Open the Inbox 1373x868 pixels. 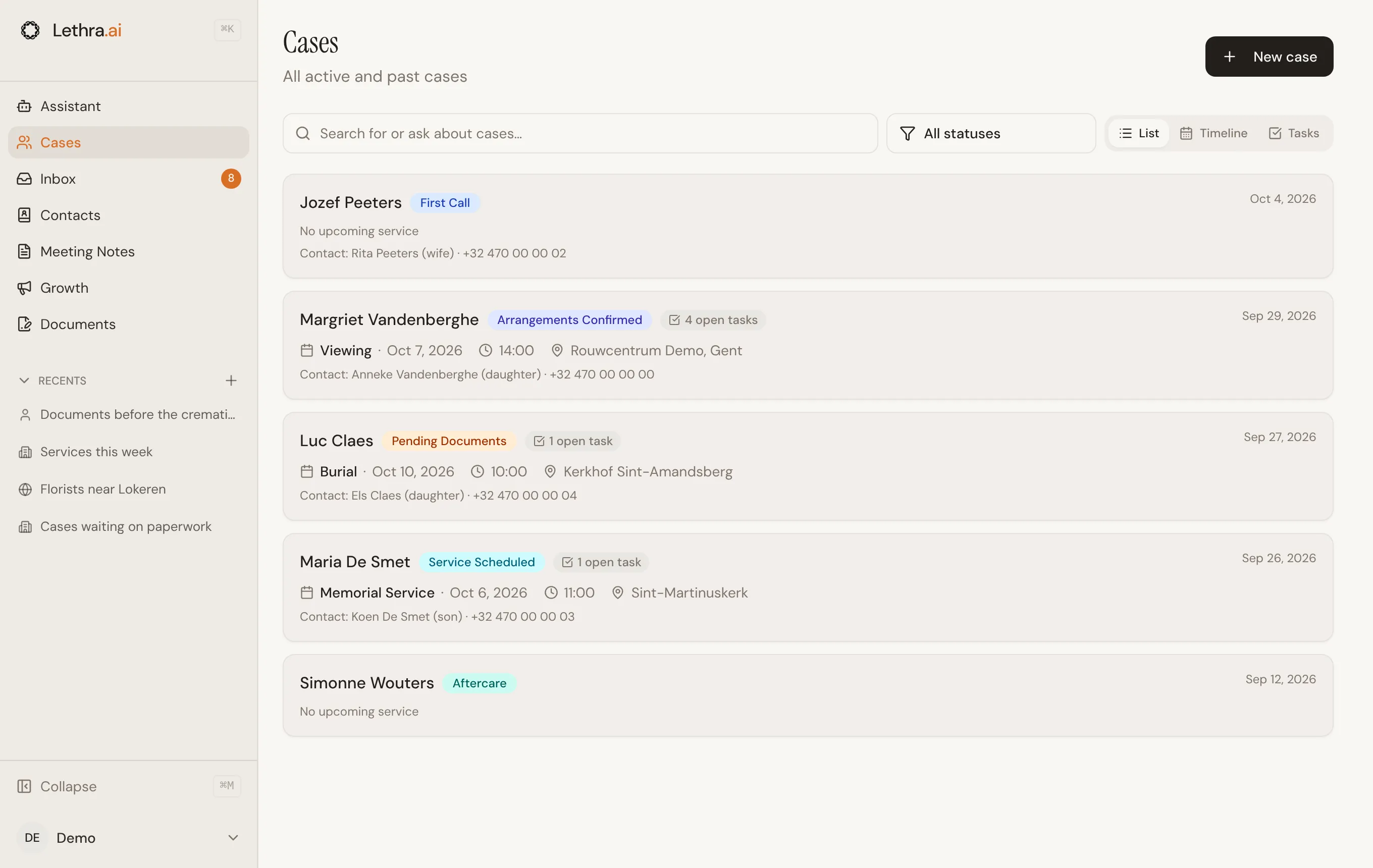pyautogui.click(x=128, y=179)
